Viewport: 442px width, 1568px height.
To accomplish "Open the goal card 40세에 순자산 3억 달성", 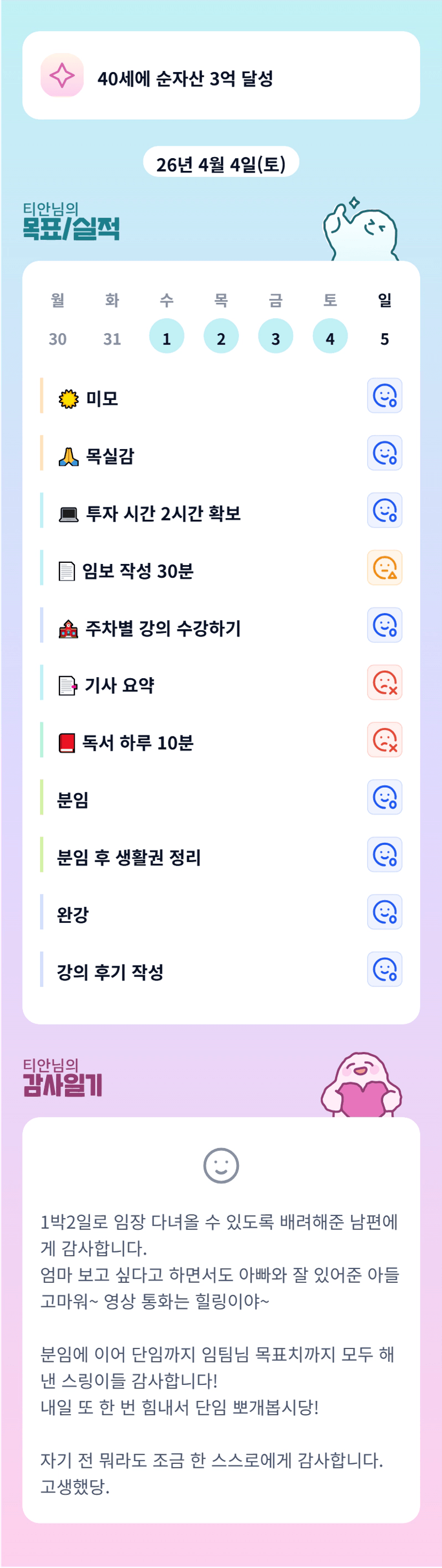I will coord(221,75).
